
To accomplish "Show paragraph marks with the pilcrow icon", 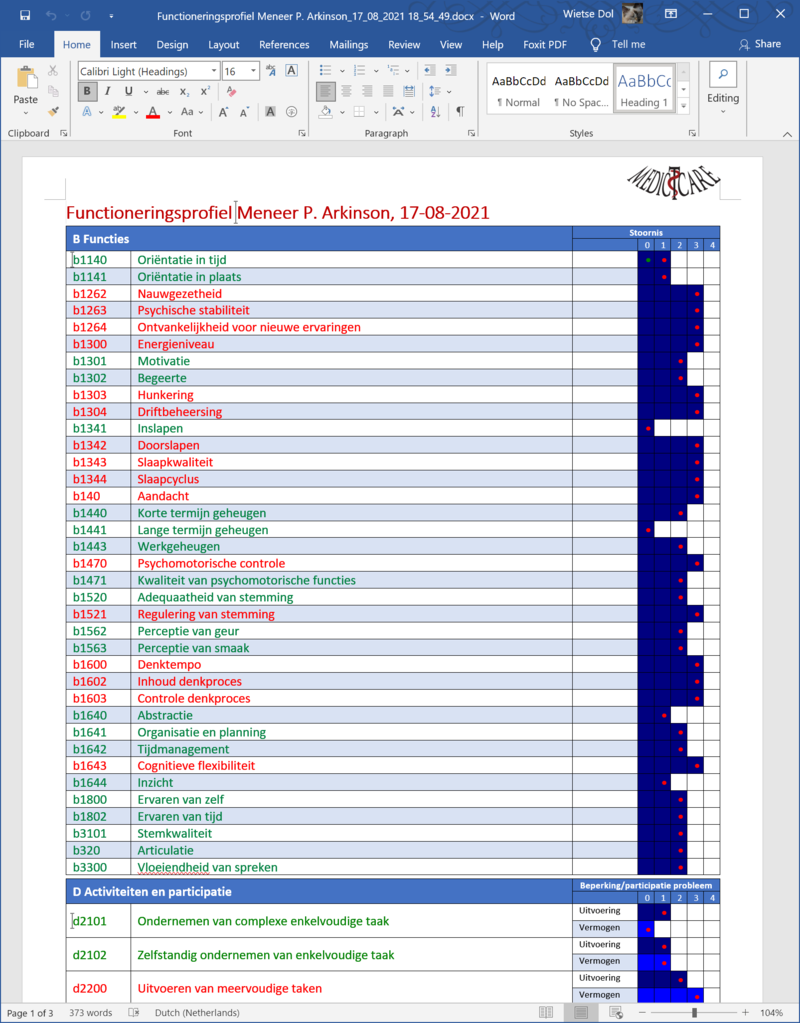I will pos(460,112).
